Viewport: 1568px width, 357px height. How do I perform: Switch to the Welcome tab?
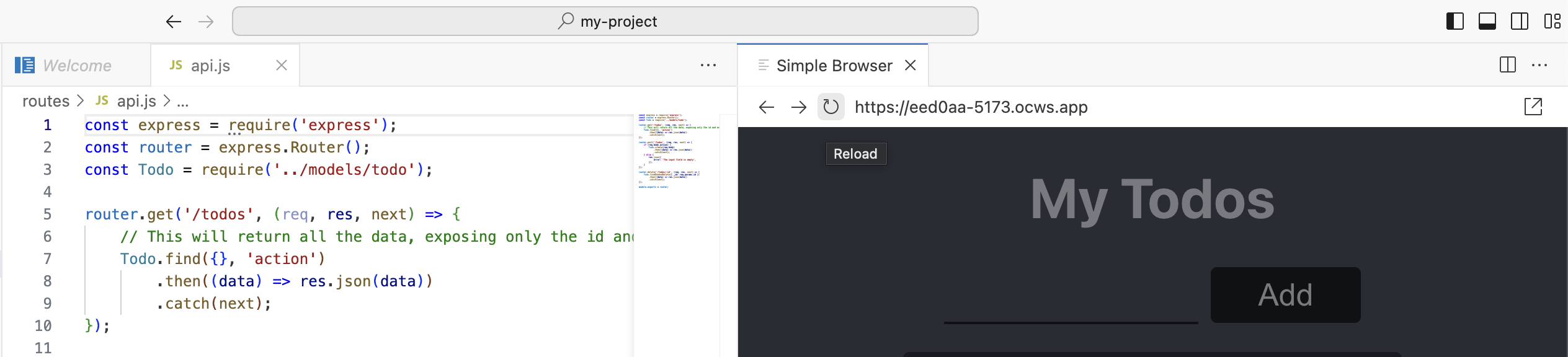point(77,65)
